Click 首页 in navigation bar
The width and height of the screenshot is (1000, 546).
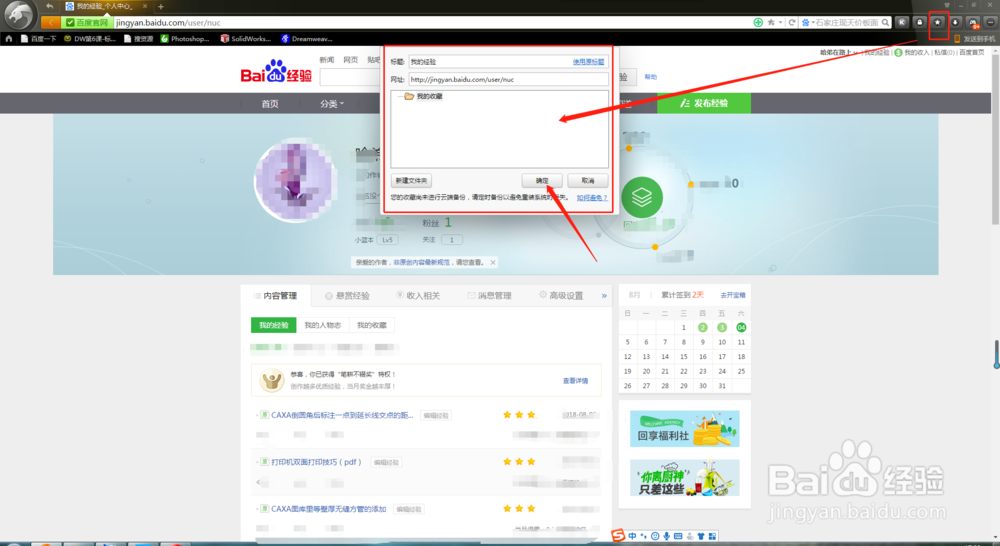point(270,103)
